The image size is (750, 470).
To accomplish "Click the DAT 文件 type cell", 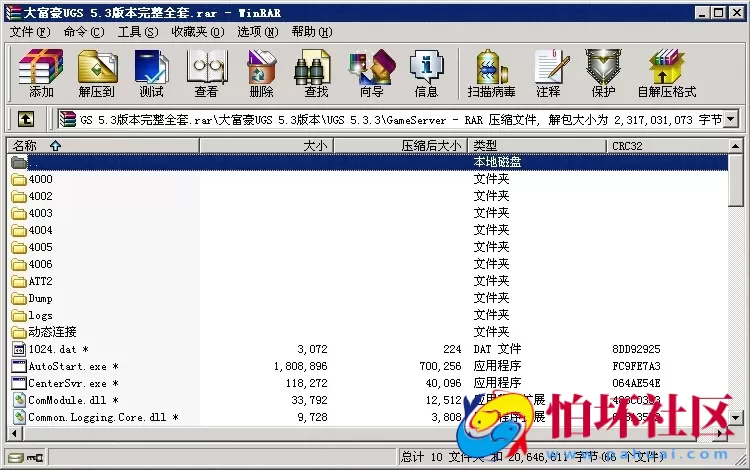I will (497, 350).
